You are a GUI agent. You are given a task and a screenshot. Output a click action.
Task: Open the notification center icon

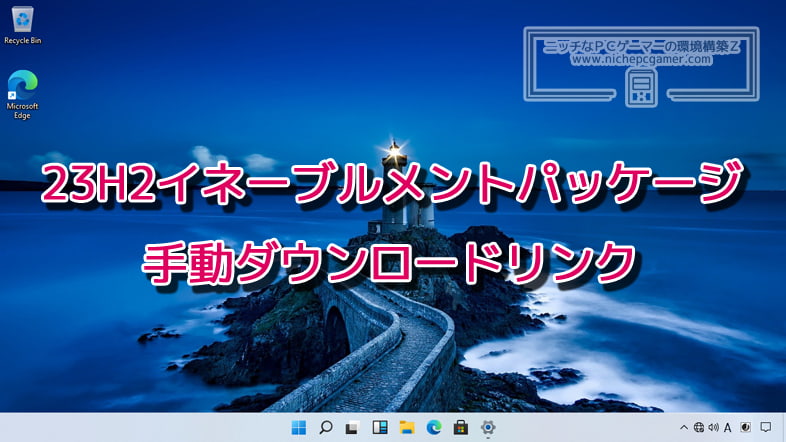[x=766, y=427]
